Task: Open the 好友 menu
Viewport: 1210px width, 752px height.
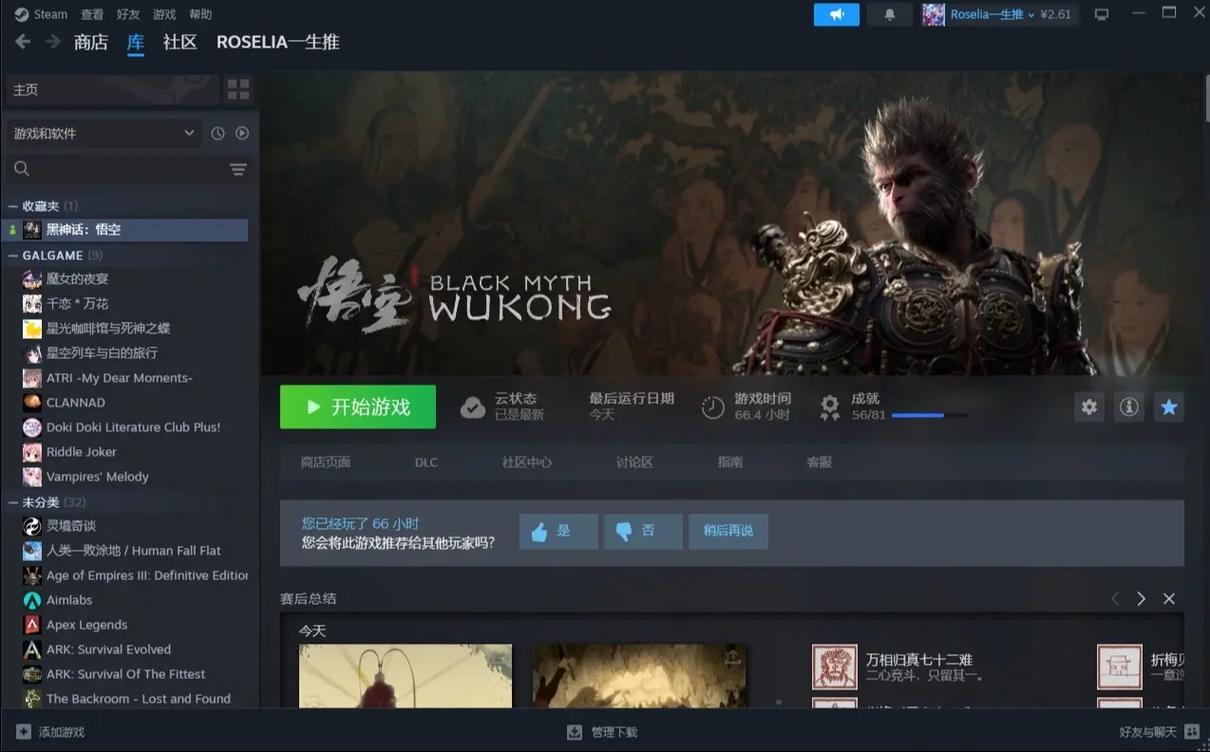Action: coord(128,14)
